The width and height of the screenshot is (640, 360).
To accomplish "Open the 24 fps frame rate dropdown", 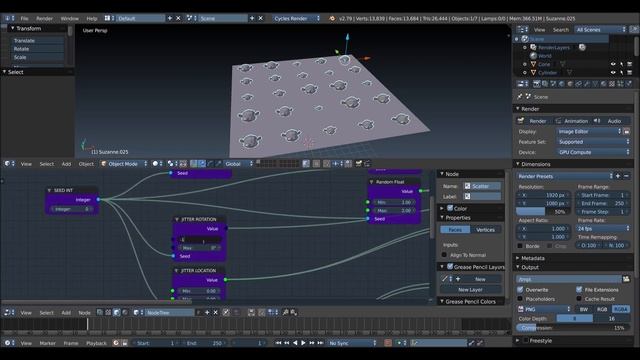I will click(x=604, y=229).
